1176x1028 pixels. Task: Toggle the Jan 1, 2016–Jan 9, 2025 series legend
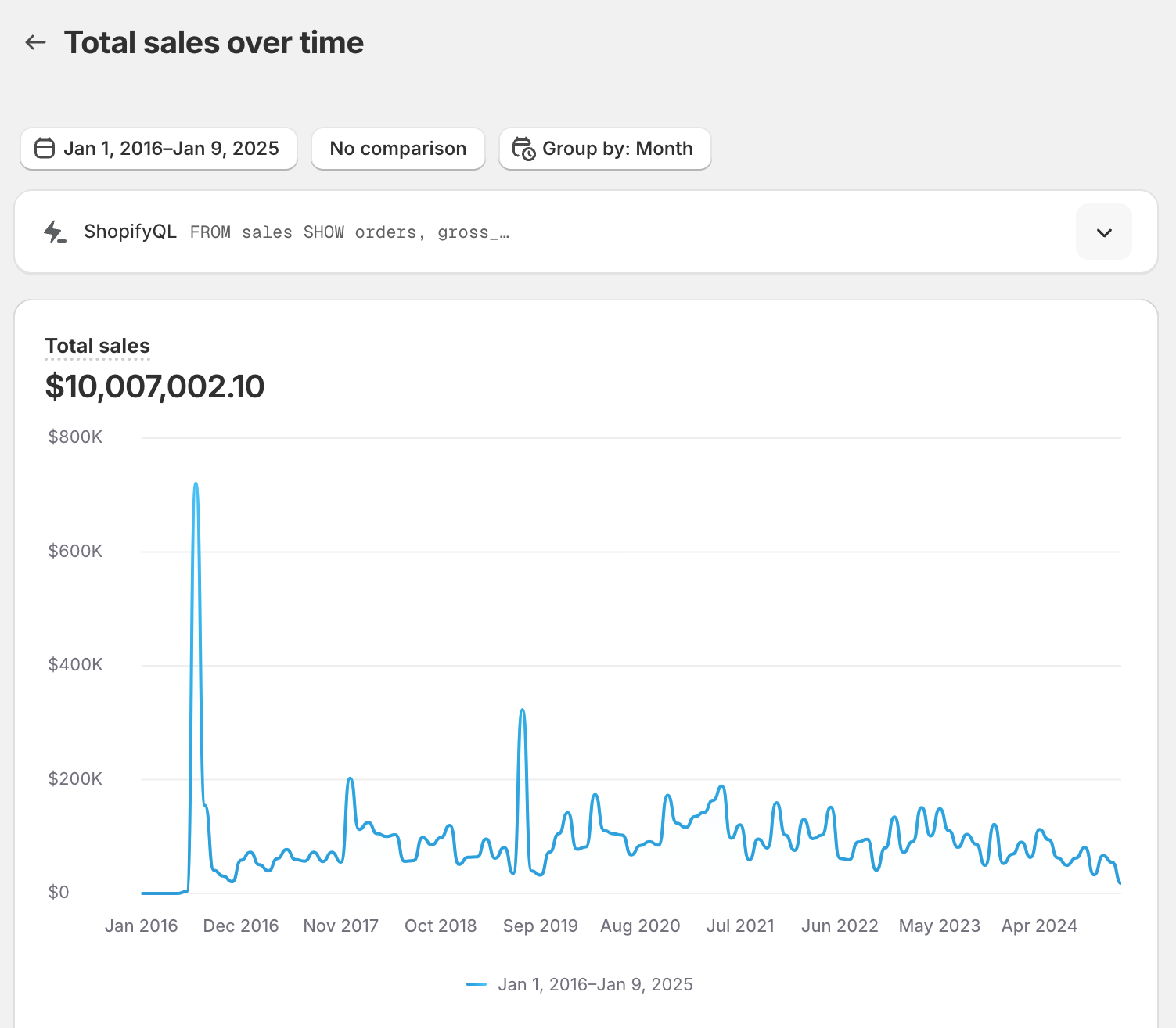(x=580, y=983)
